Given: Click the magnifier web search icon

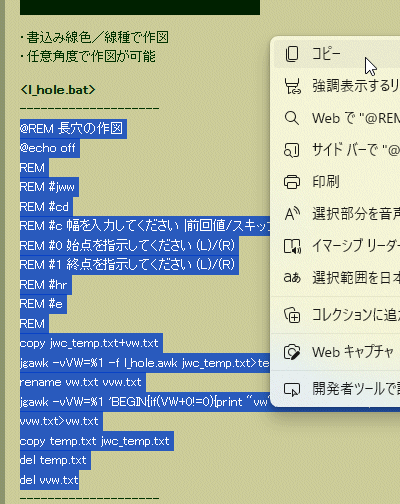Looking at the screenshot, I should point(292,118).
